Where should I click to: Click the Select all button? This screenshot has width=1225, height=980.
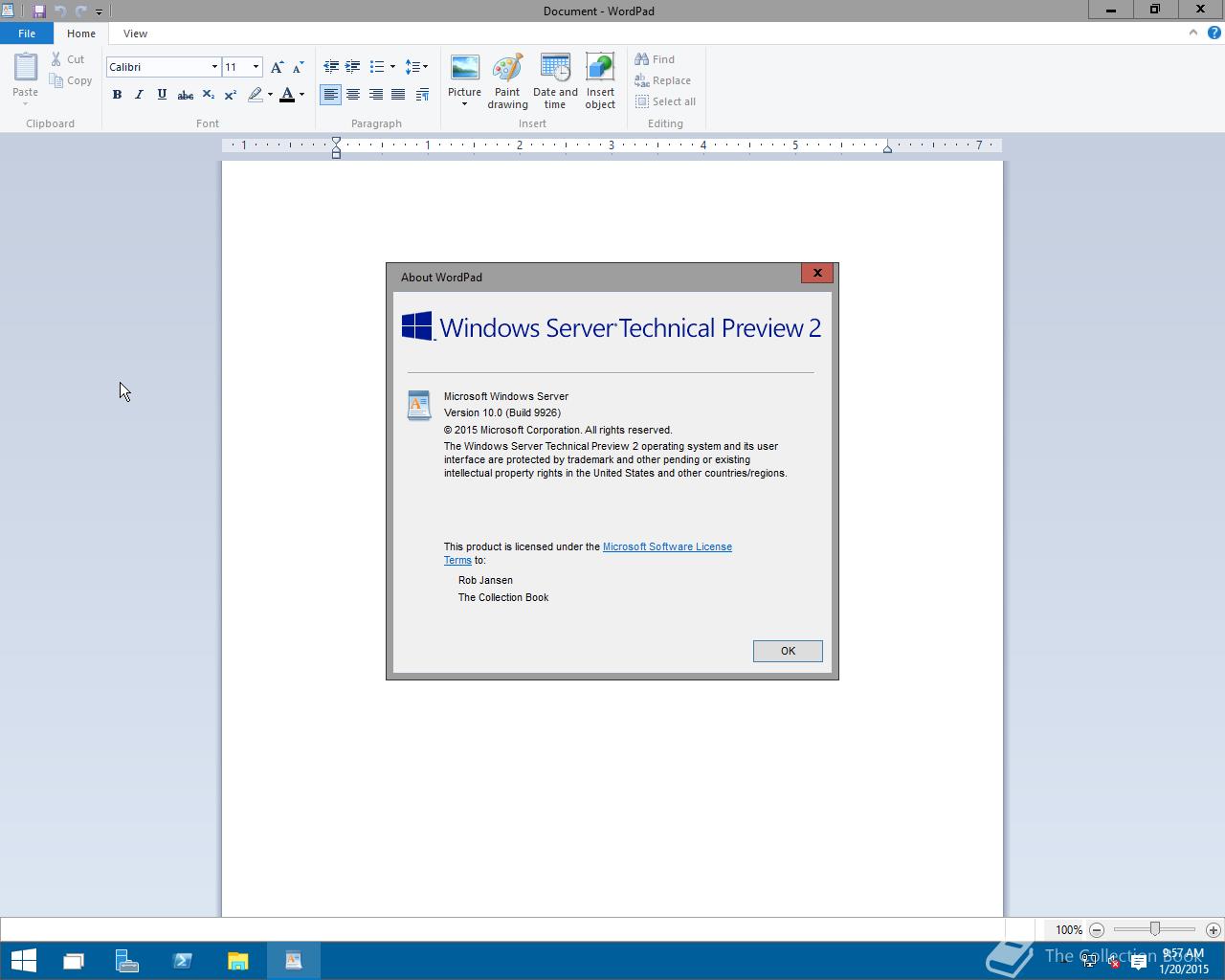666,101
